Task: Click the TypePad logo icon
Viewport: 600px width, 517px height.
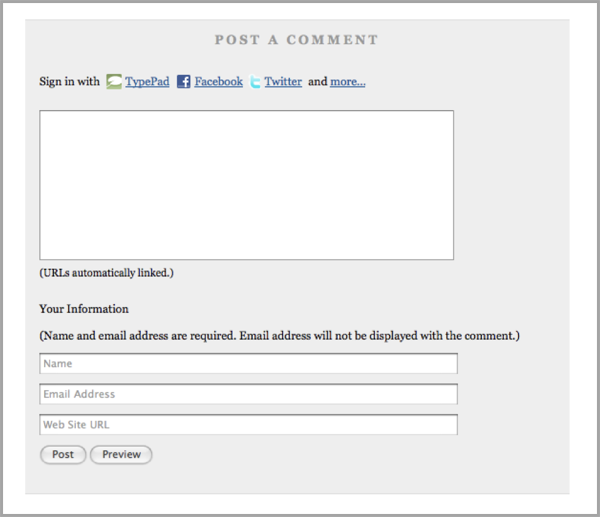Action: point(114,82)
